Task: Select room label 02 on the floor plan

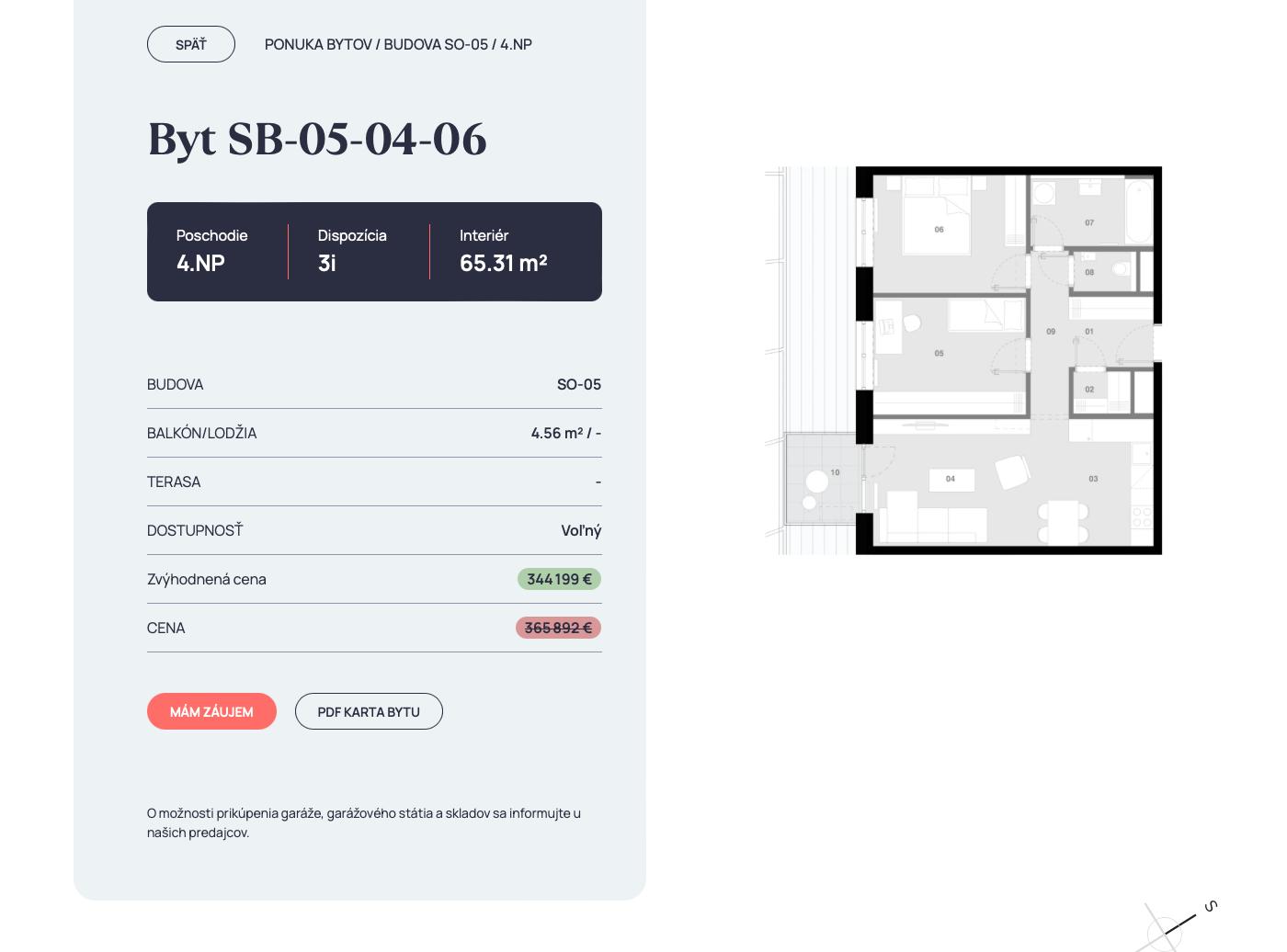Action: pos(1089,390)
